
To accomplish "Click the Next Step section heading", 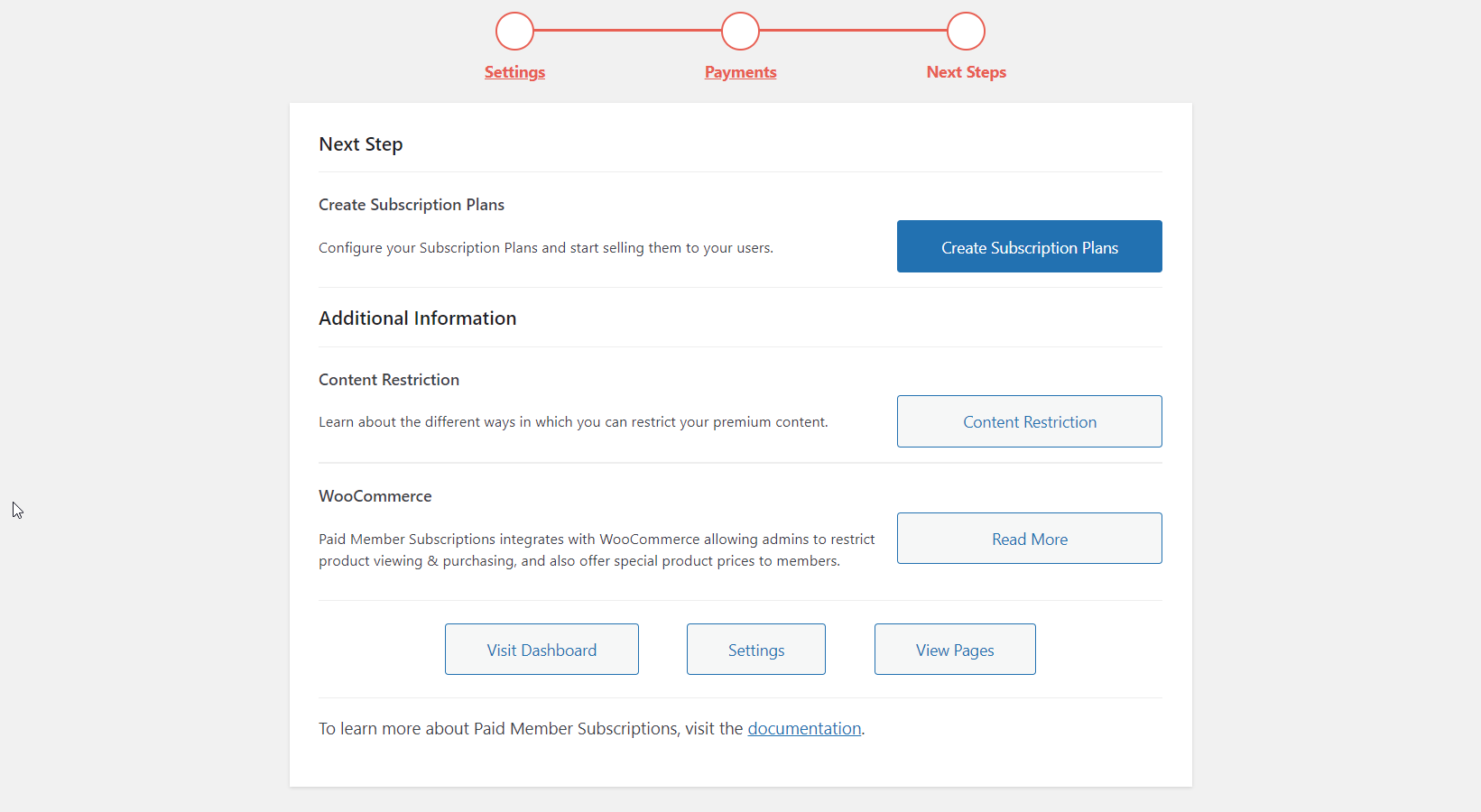I will point(360,143).
